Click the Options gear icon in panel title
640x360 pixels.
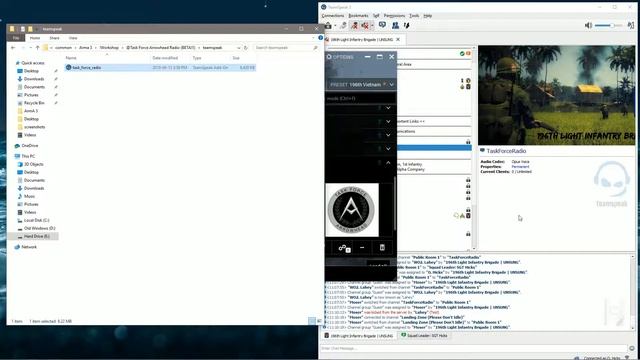click(x=329, y=57)
